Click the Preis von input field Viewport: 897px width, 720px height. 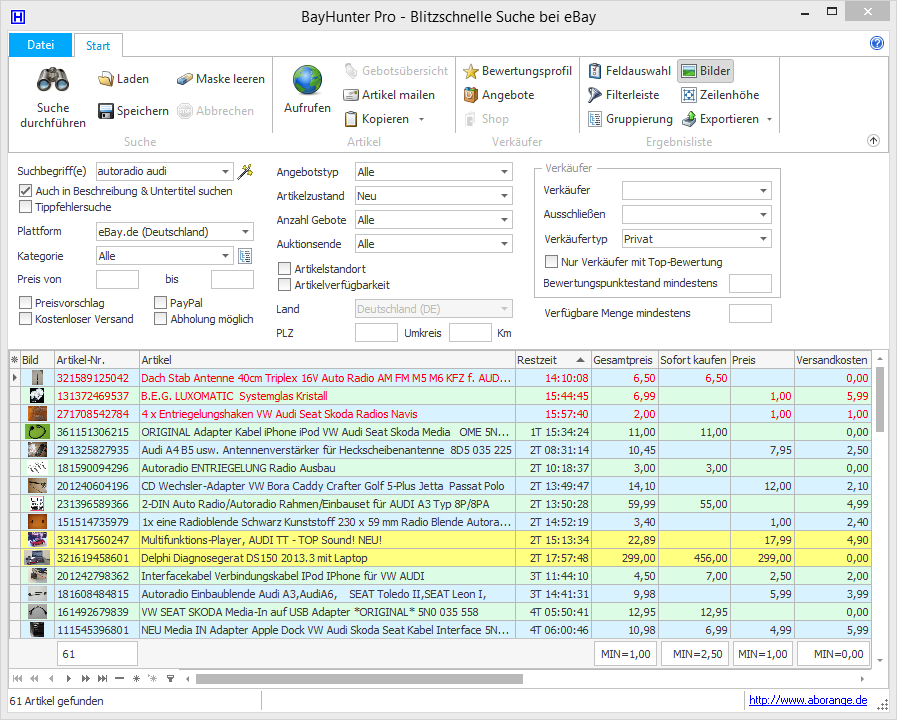click(117, 280)
